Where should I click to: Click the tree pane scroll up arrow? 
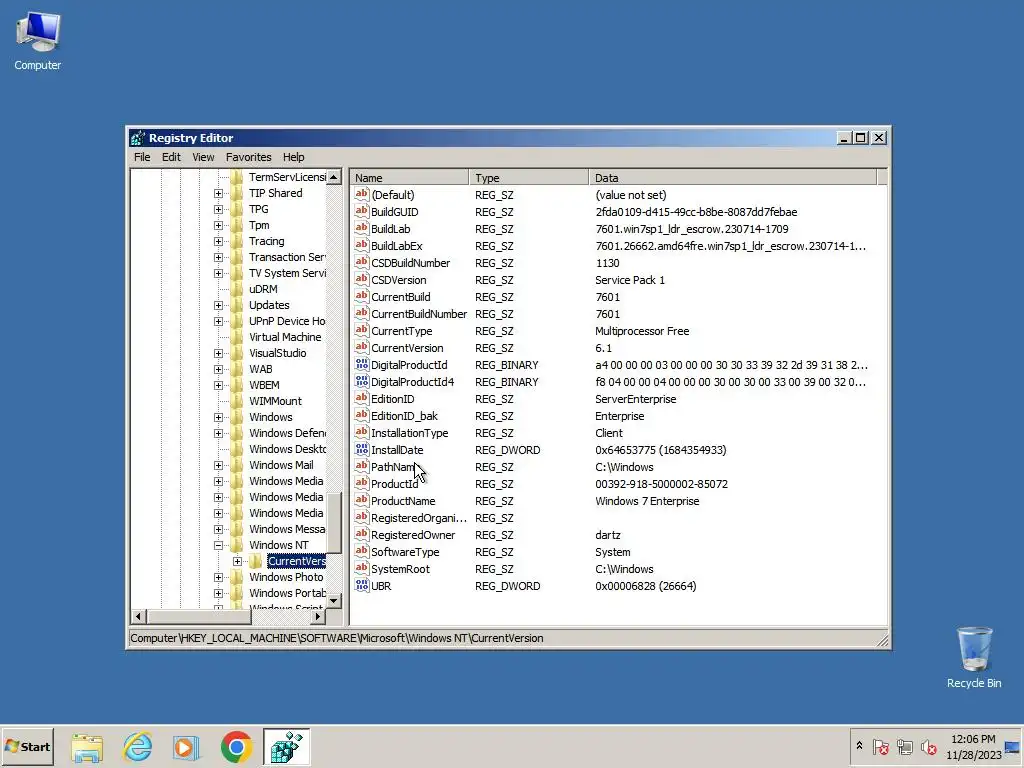click(x=334, y=177)
